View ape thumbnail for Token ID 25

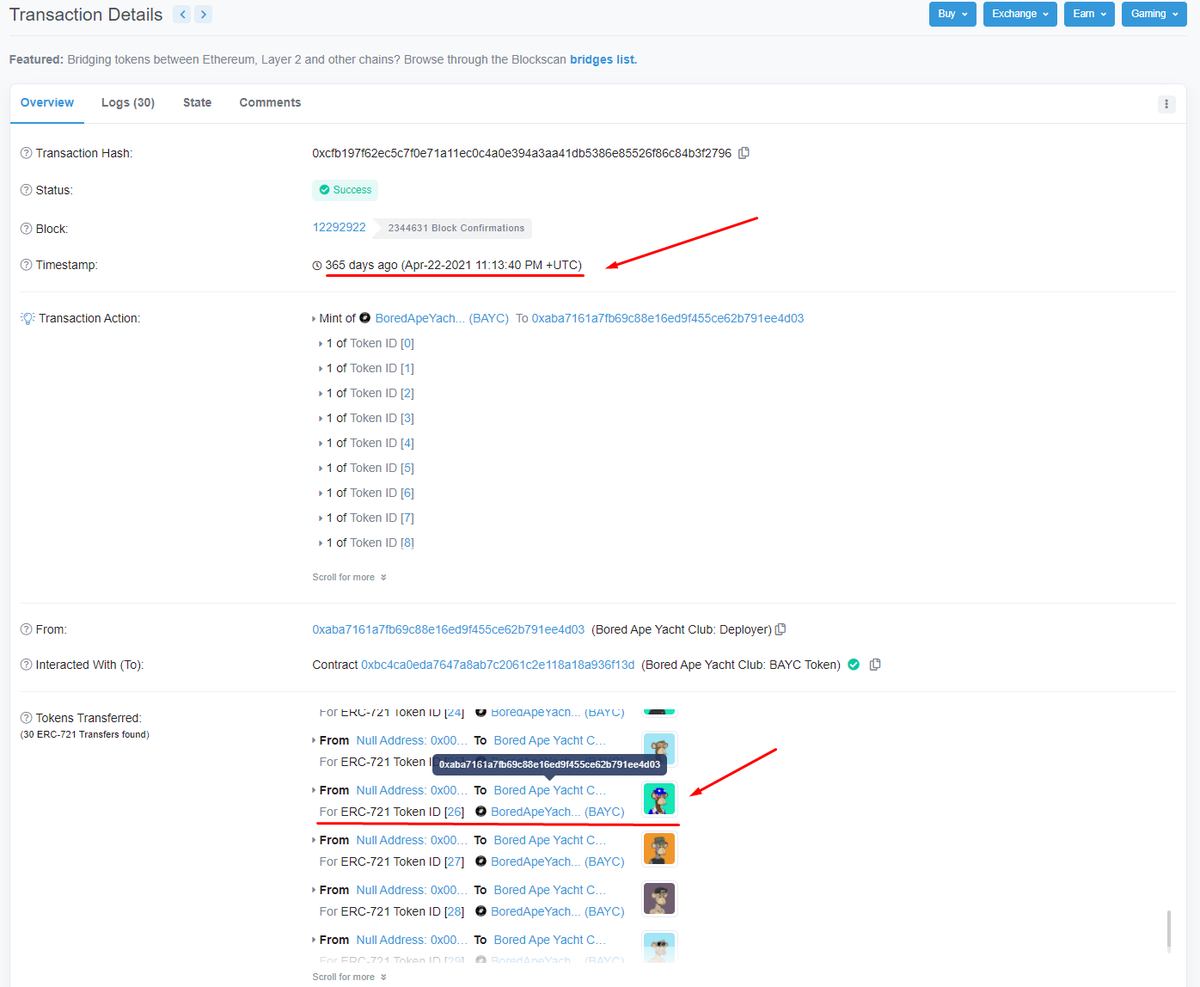point(659,749)
